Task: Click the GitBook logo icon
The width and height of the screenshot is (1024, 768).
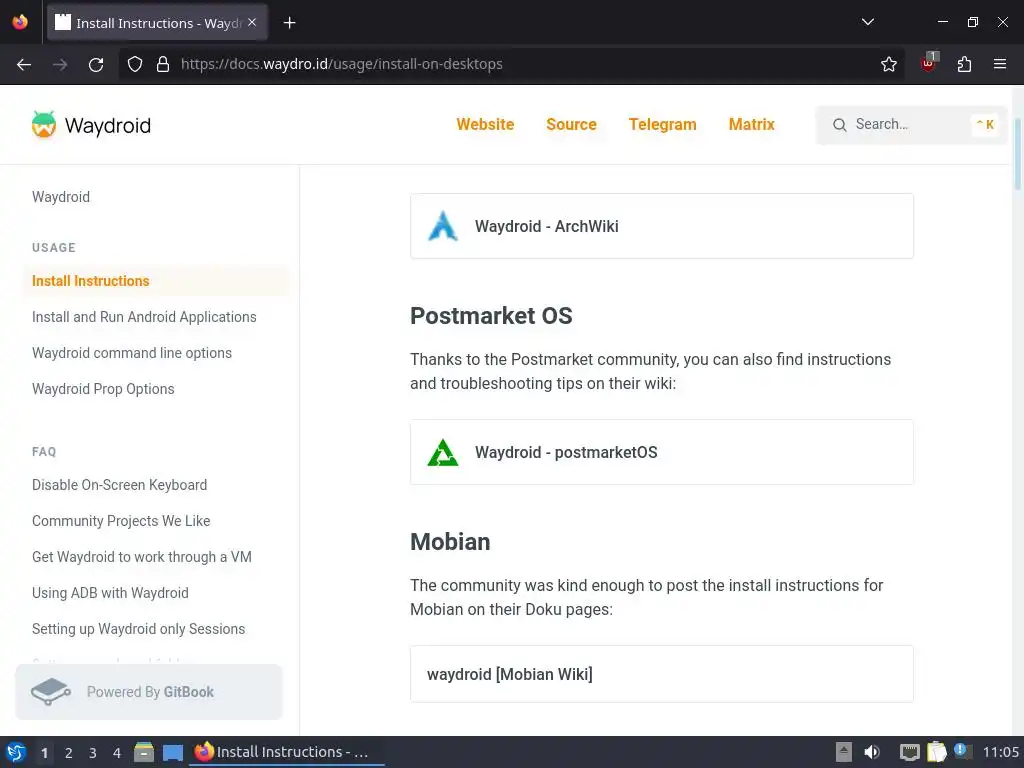Action: point(50,692)
